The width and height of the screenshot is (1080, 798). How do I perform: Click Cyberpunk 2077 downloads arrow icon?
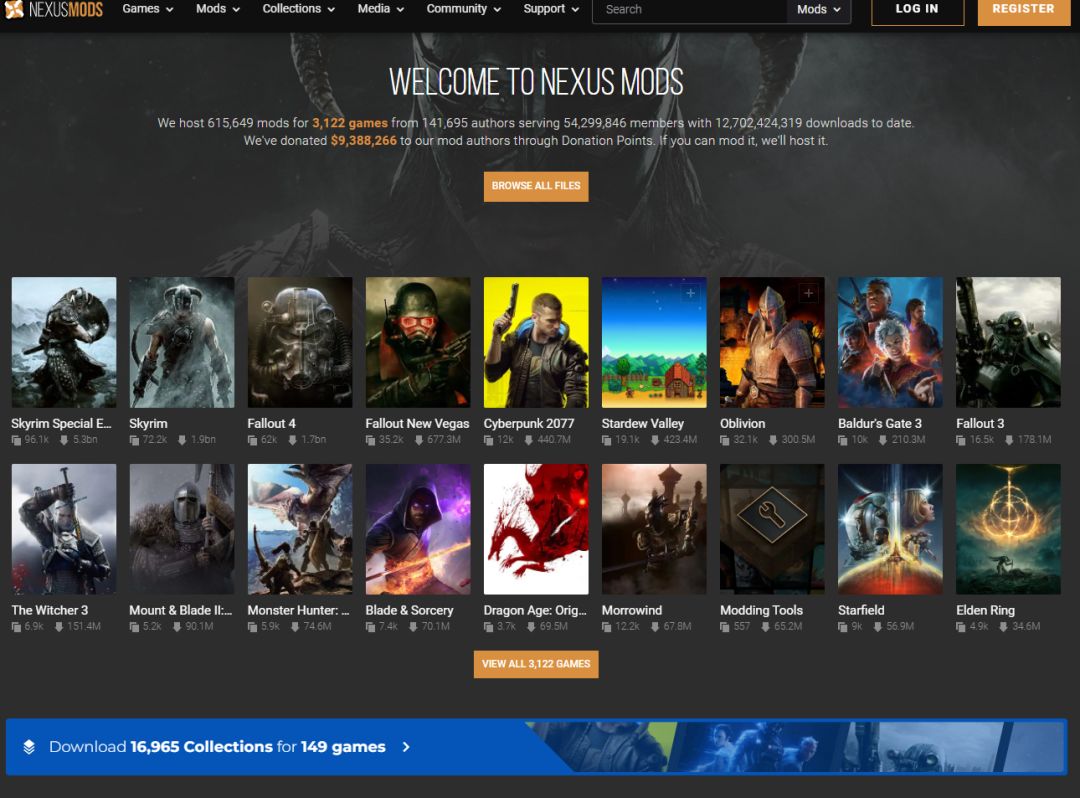tap(528, 440)
